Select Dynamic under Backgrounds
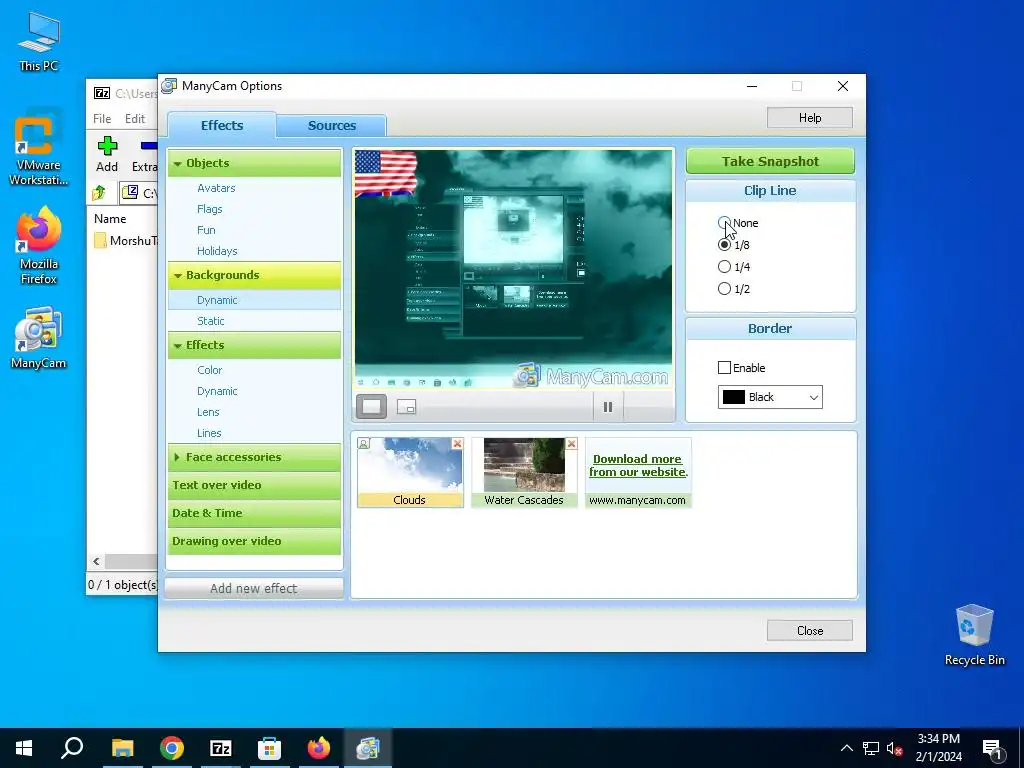The height and width of the screenshot is (768, 1024). click(x=255, y=300)
